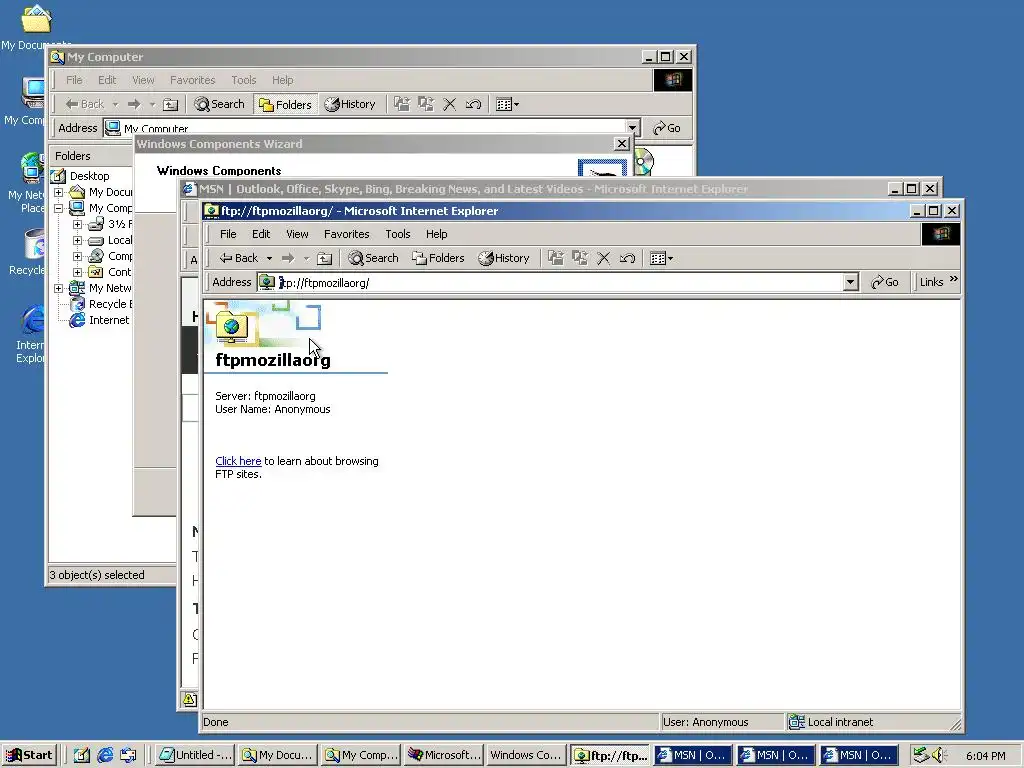Image resolution: width=1024 pixels, height=768 pixels.
Task: Open Tools menu in the FTP window
Action: pyautogui.click(x=398, y=234)
